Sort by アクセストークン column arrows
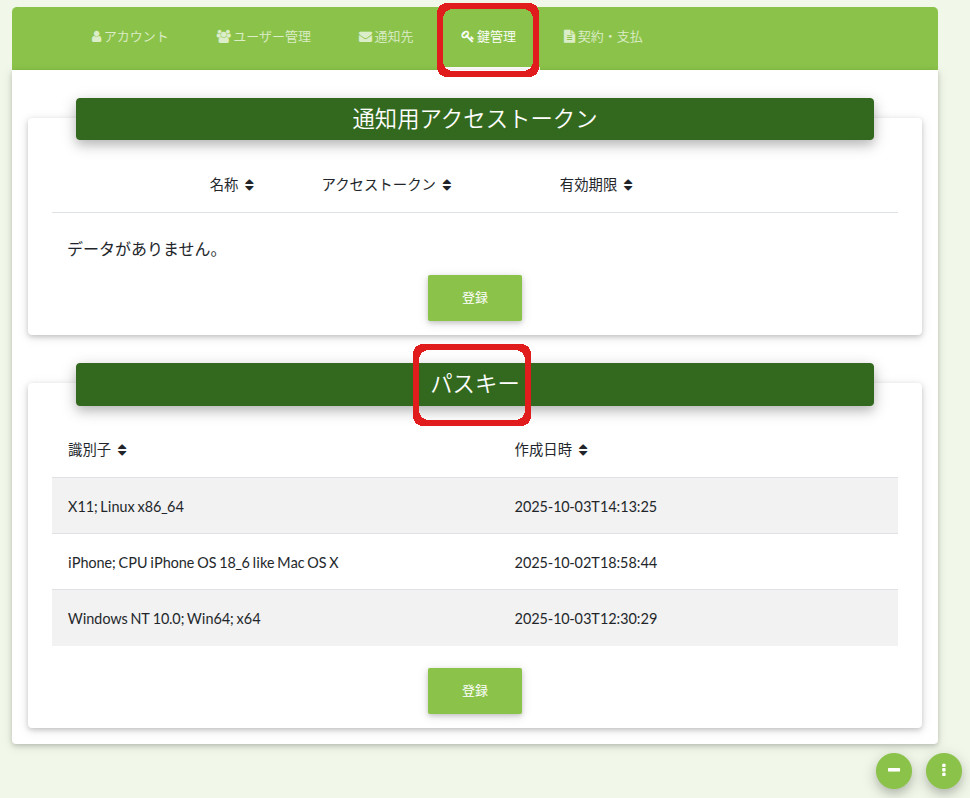Image resolution: width=970 pixels, height=798 pixels. pyautogui.click(x=447, y=185)
